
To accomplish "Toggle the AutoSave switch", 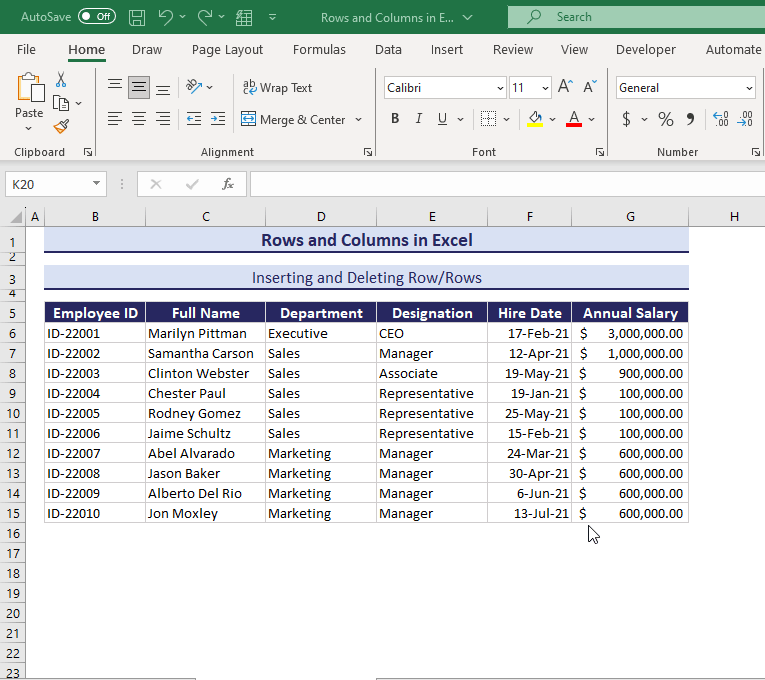I will pyautogui.click(x=97, y=17).
